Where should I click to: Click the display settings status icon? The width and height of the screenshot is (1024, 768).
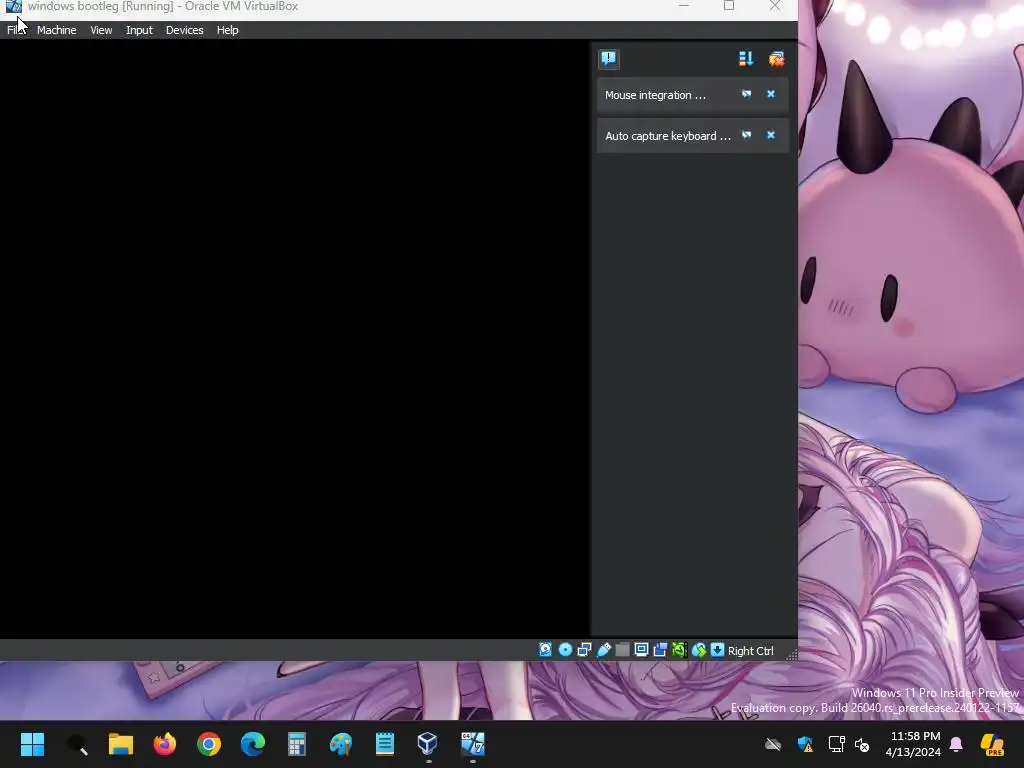click(641, 650)
